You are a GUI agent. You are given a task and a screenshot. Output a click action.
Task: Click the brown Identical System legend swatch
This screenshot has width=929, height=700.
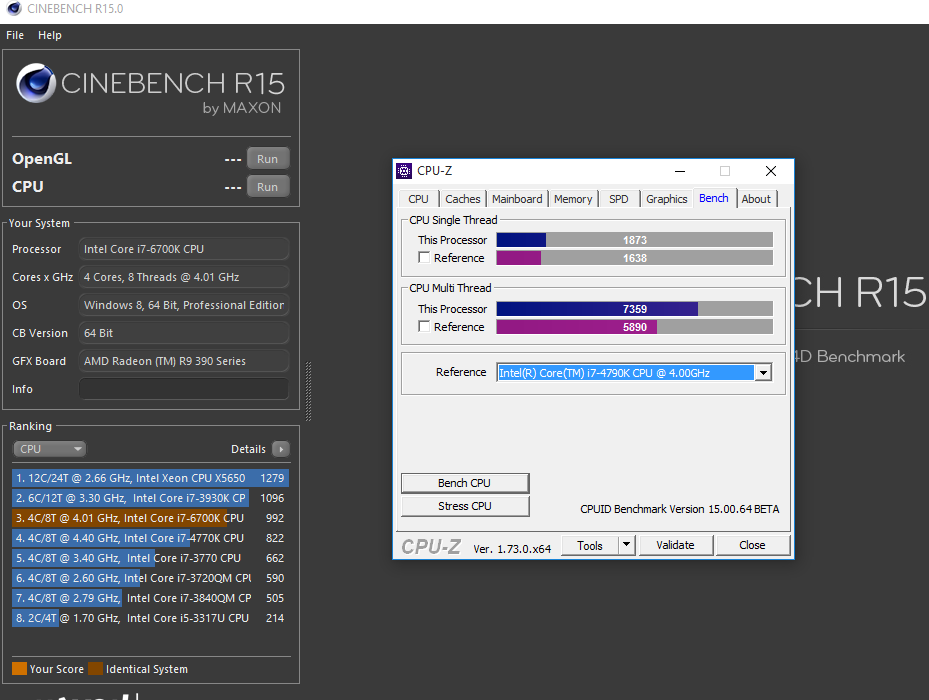[95, 669]
